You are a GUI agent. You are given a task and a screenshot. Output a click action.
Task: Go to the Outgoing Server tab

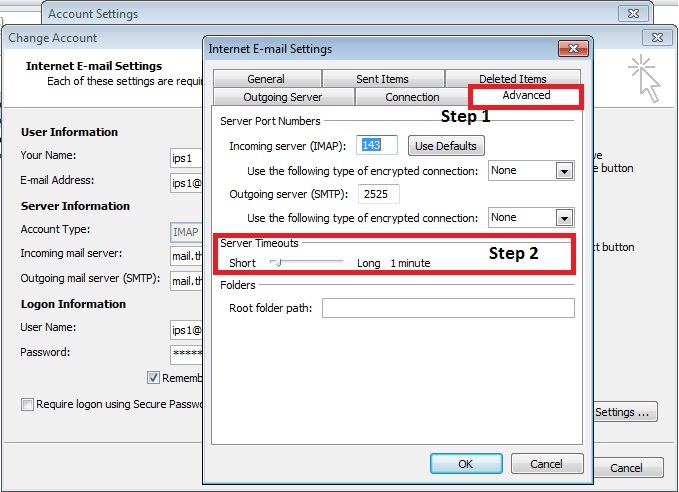click(284, 97)
